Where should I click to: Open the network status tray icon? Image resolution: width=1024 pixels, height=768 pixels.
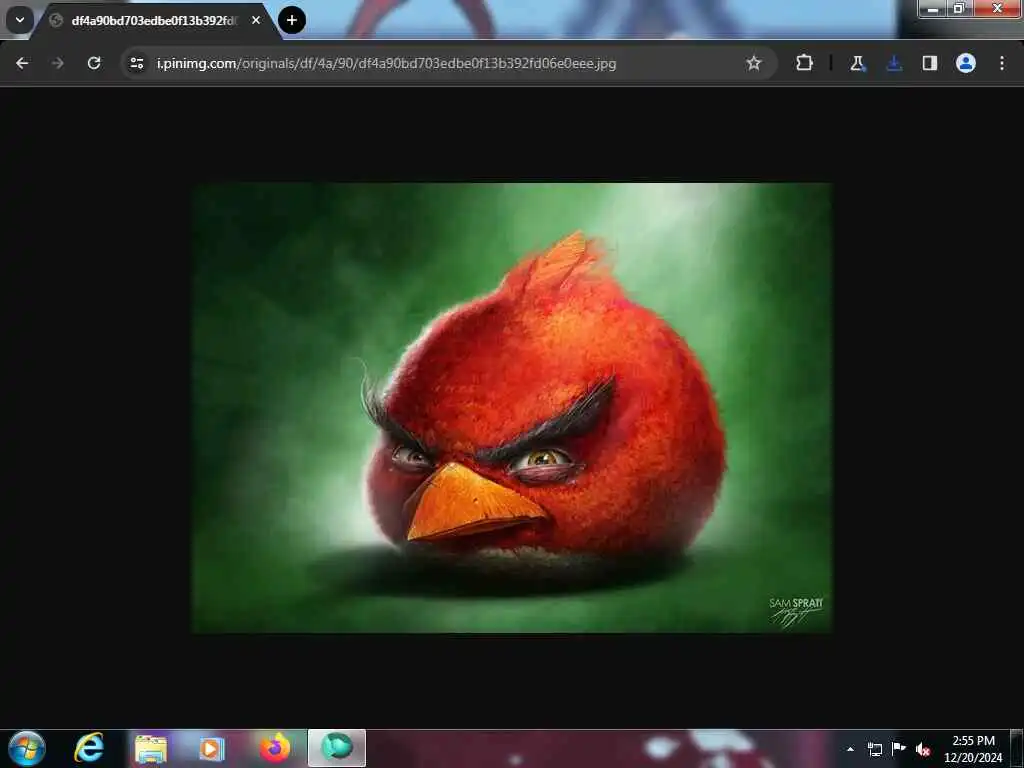click(x=874, y=749)
